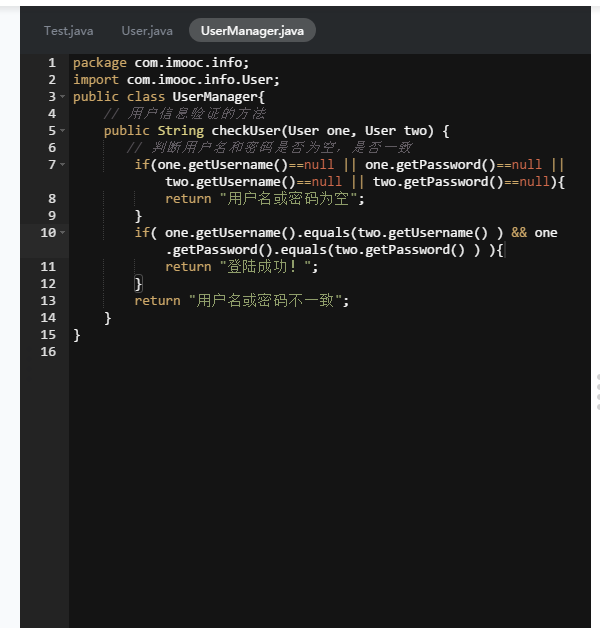Click line number 8 in the gutter
This screenshot has height=628, width=600.
point(52,199)
